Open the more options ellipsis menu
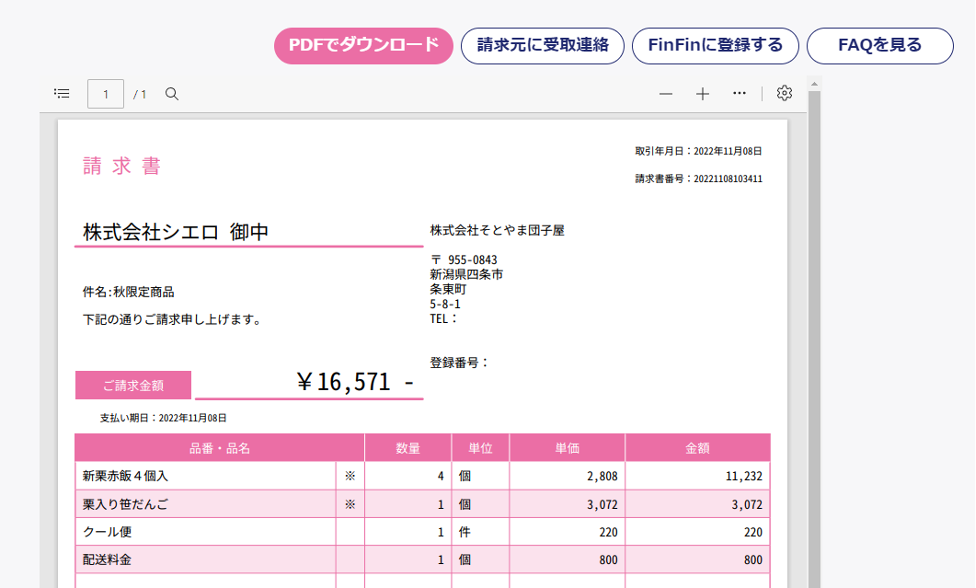 [x=739, y=93]
